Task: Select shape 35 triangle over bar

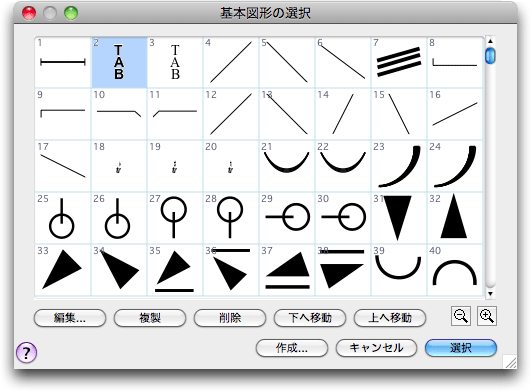Action: click(x=175, y=270)
